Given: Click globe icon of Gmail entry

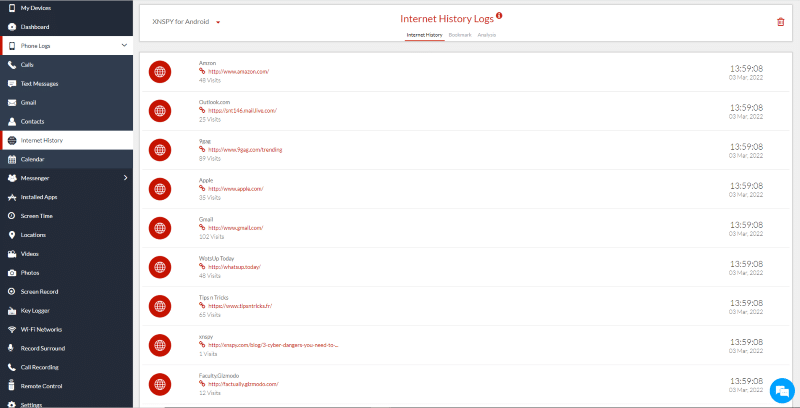Looking at the screenshot, I should [x=160, y=228].
